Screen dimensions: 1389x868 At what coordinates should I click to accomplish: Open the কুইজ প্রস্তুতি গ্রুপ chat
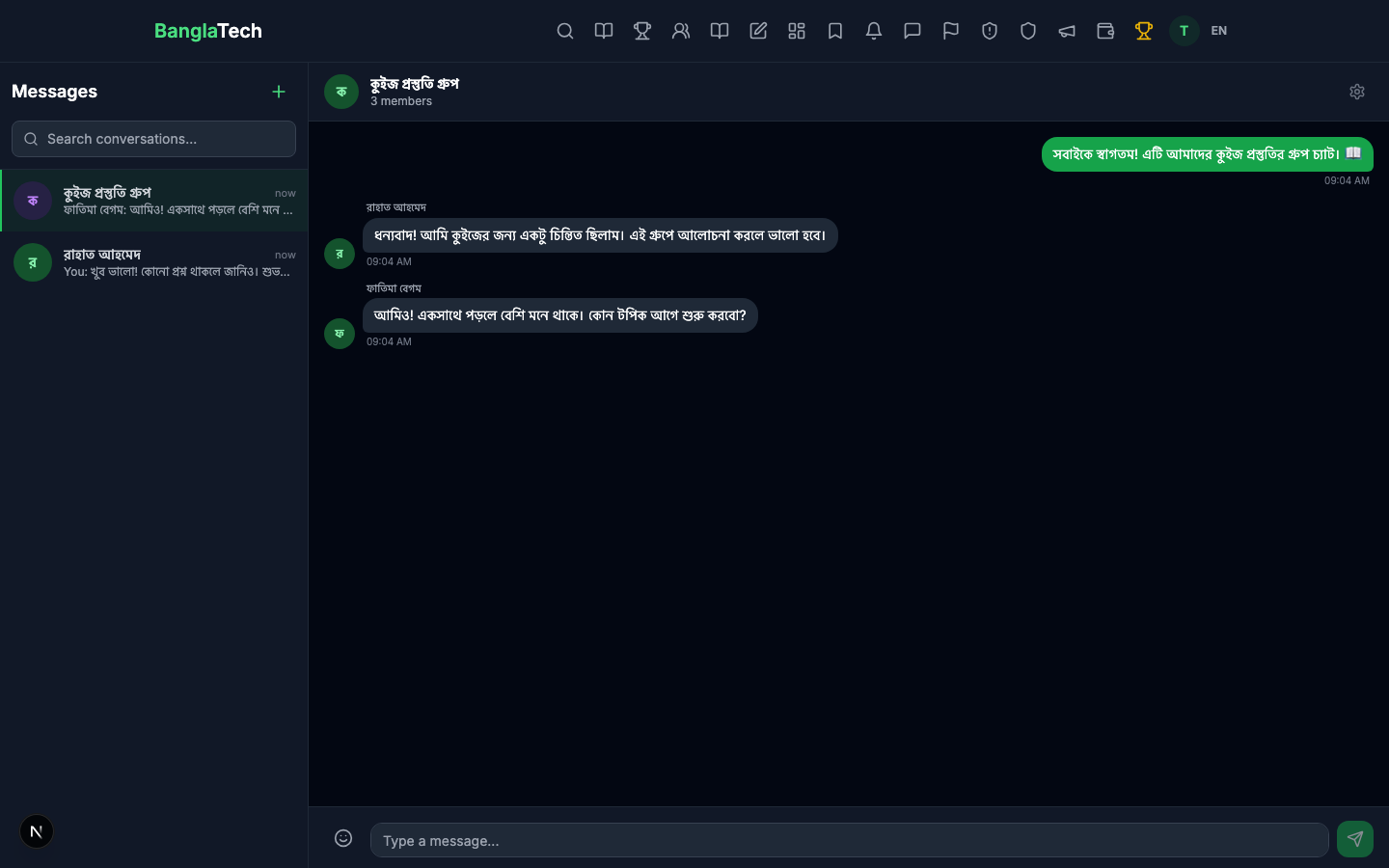[x=154, y=201]
